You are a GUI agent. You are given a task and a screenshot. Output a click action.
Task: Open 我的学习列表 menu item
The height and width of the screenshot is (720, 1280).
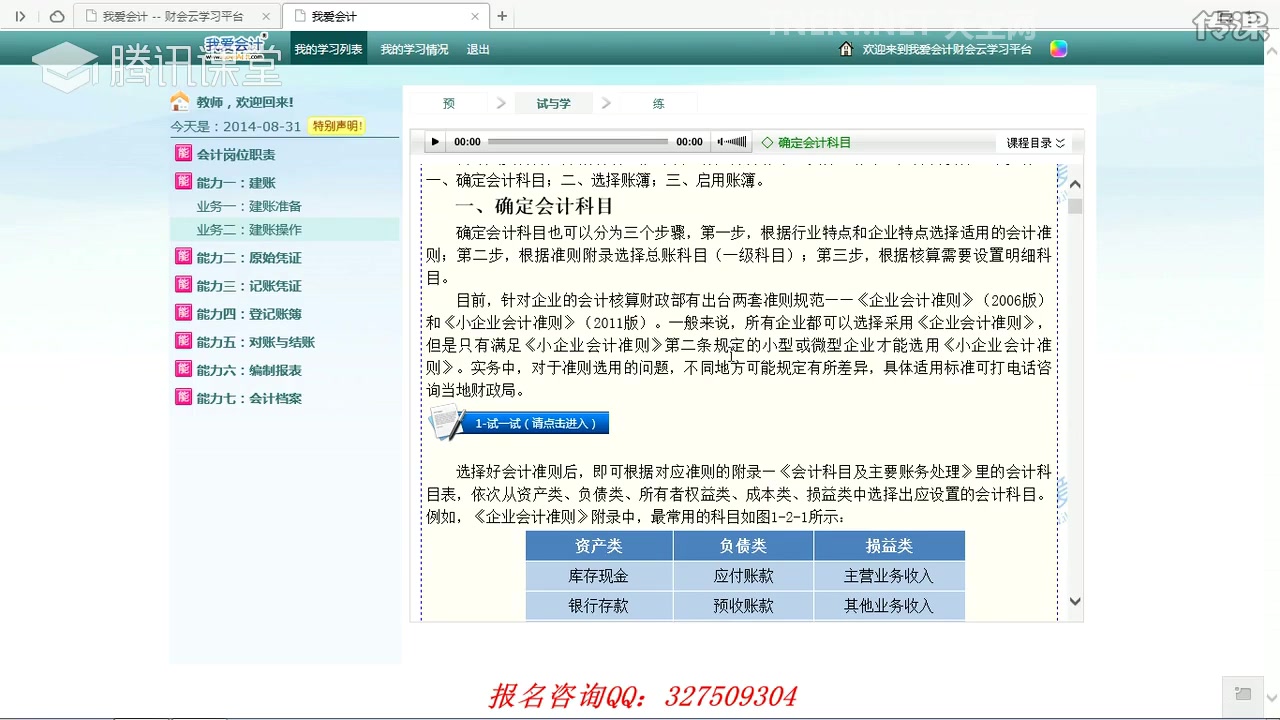point(328,49)
